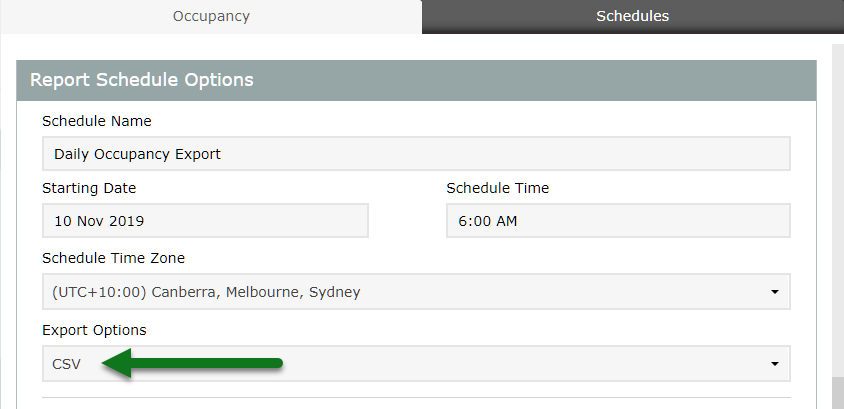The height and width of the screenshot is (409, 844).
Task: Click the Schedule Time label
Action: (497, 188)
